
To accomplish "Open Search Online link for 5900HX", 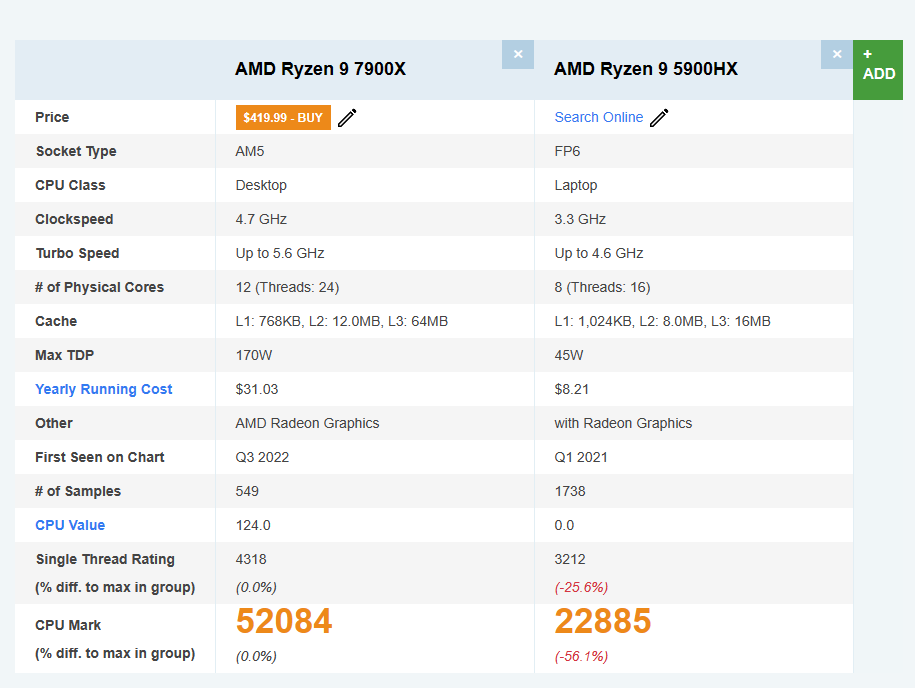I will pos(599,117).
